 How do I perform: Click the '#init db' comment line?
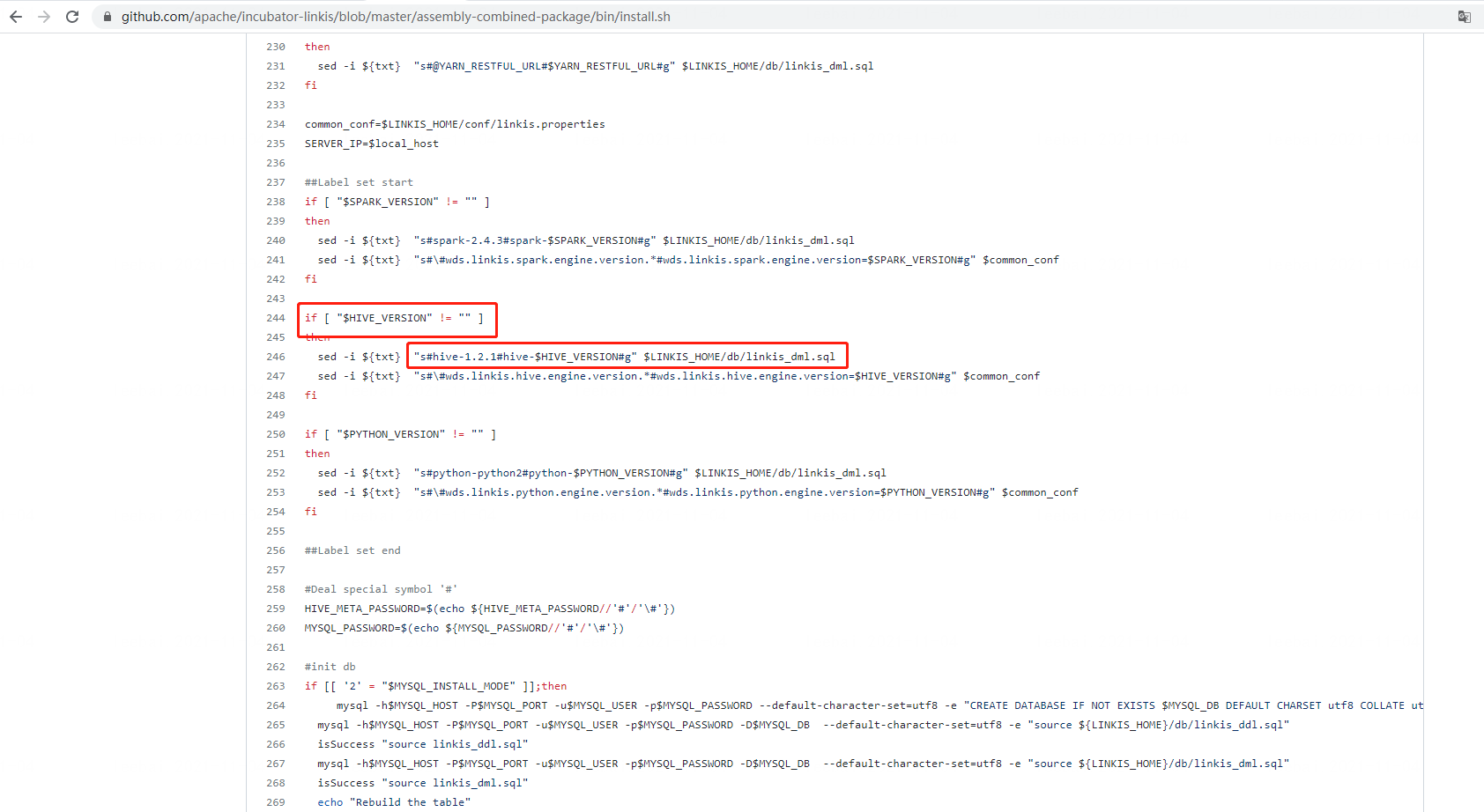click(330, 667)
